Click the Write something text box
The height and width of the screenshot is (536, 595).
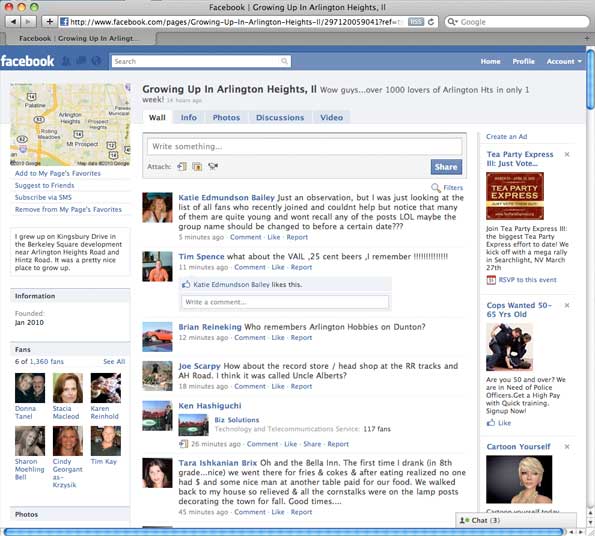(x=305, y=146)
